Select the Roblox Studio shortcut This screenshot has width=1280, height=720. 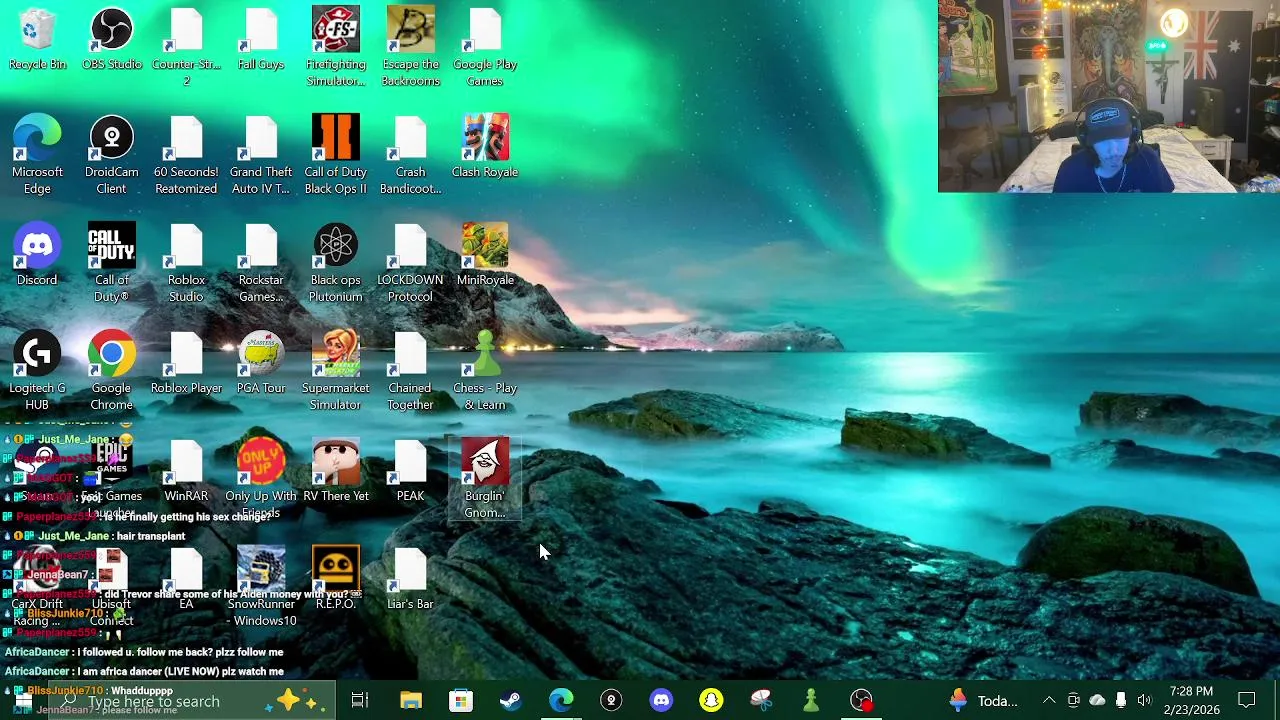[x=186, y=263]
